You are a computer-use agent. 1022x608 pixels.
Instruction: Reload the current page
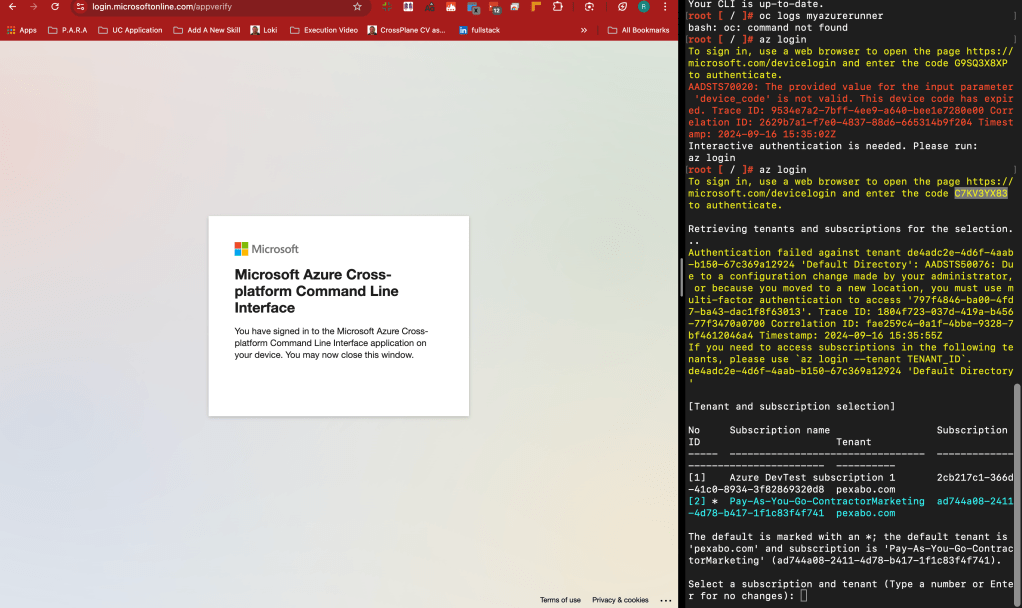tap(55, 7)
